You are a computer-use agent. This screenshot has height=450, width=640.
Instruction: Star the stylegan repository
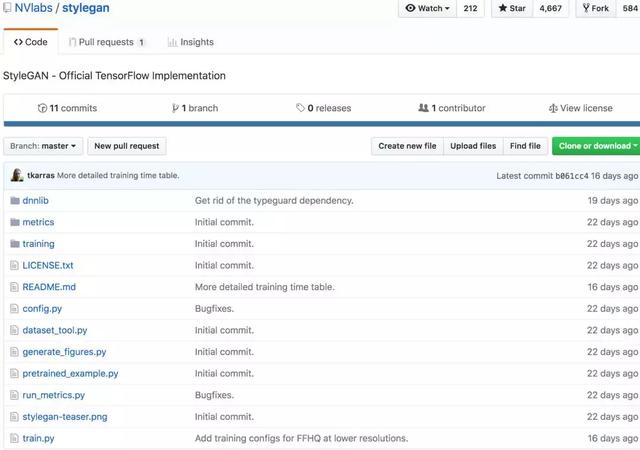[512, 8]
